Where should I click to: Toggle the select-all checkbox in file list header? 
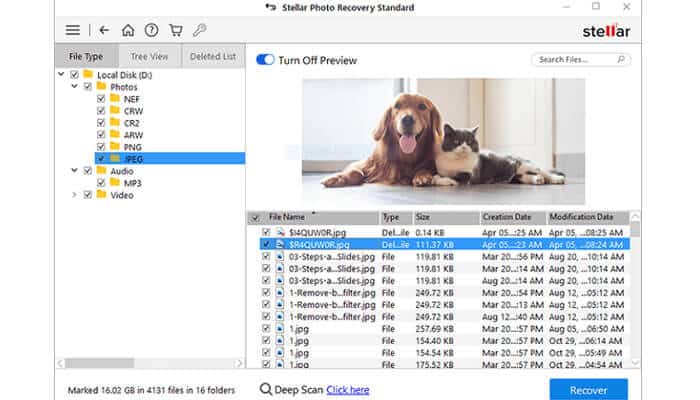[x=254, y=217]
